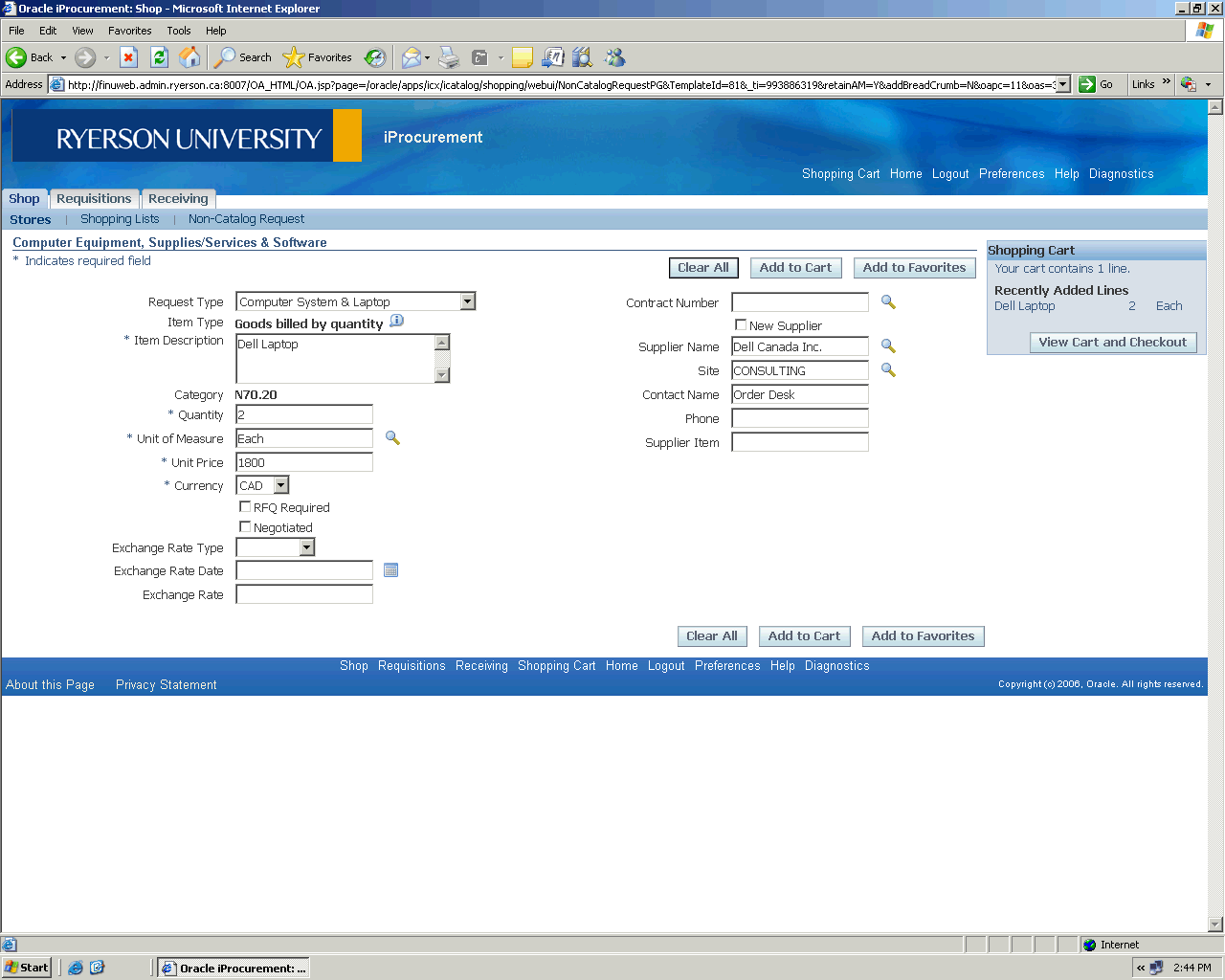Click the Site field search icon
This screenshot has width=1225, height=980.
click(x=888, y=370)
